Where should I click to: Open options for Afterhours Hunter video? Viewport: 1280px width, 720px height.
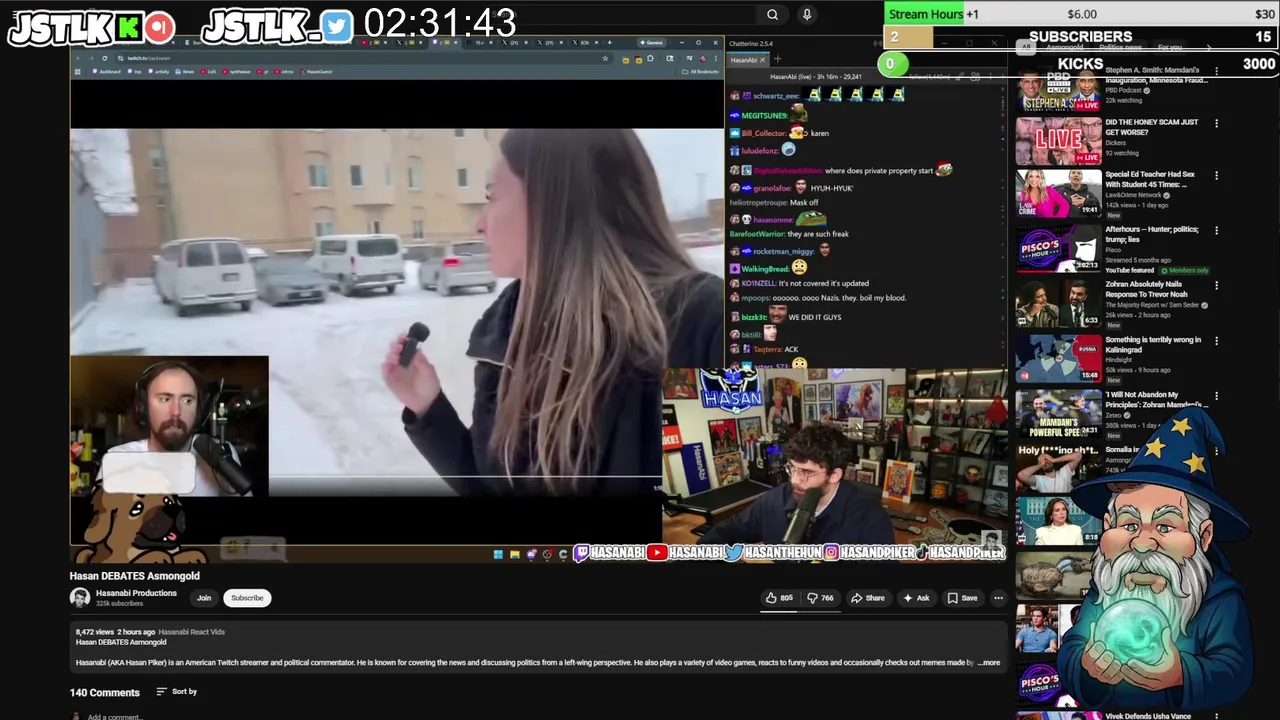1216,230
